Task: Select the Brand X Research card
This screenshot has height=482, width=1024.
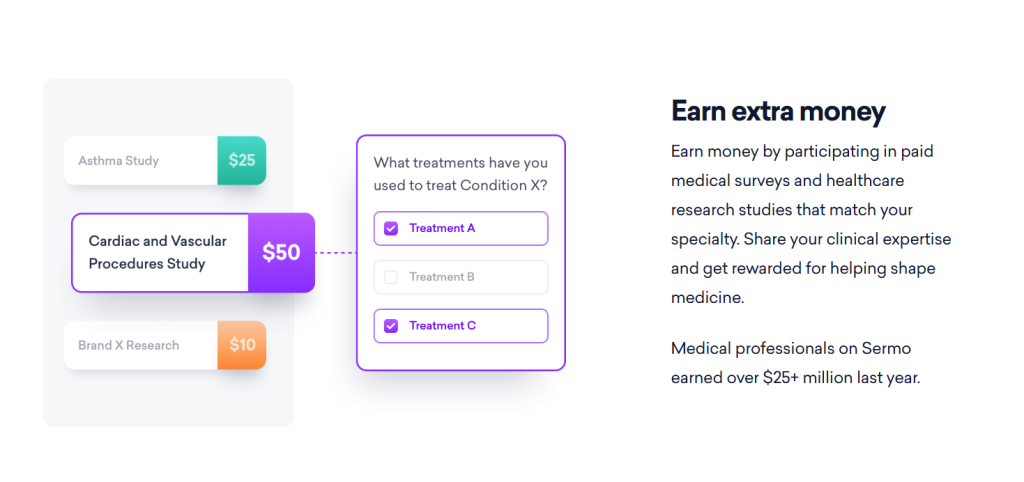Action: [165, 345]
